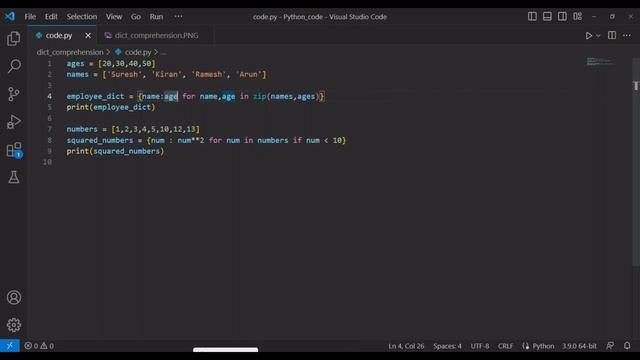Open the notifications bell
The height and width of the screenshot is (360, 640).
627,346
